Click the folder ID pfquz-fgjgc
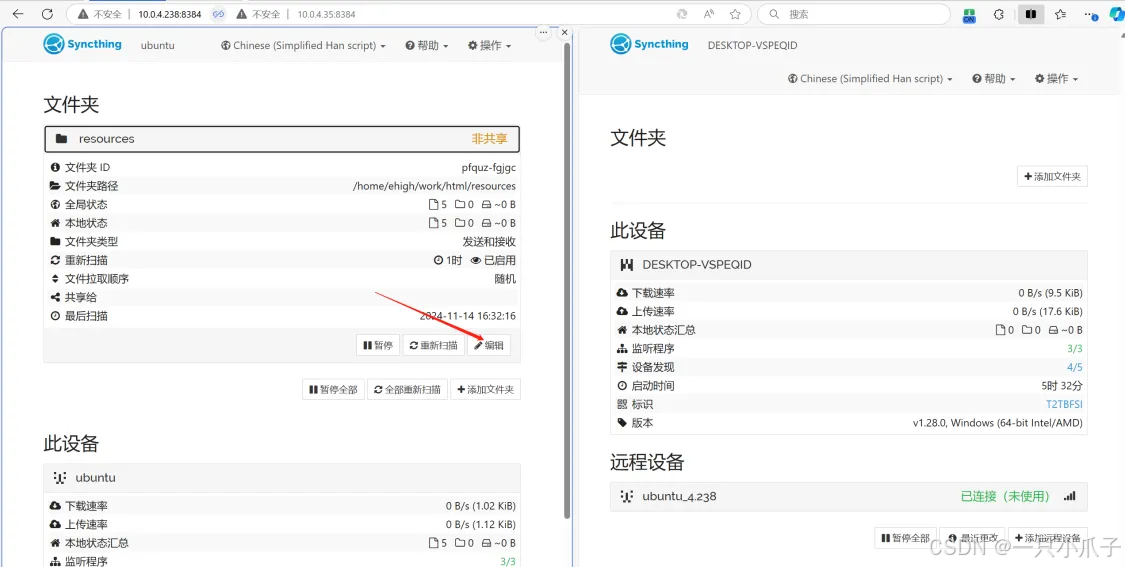 point(489,167)
